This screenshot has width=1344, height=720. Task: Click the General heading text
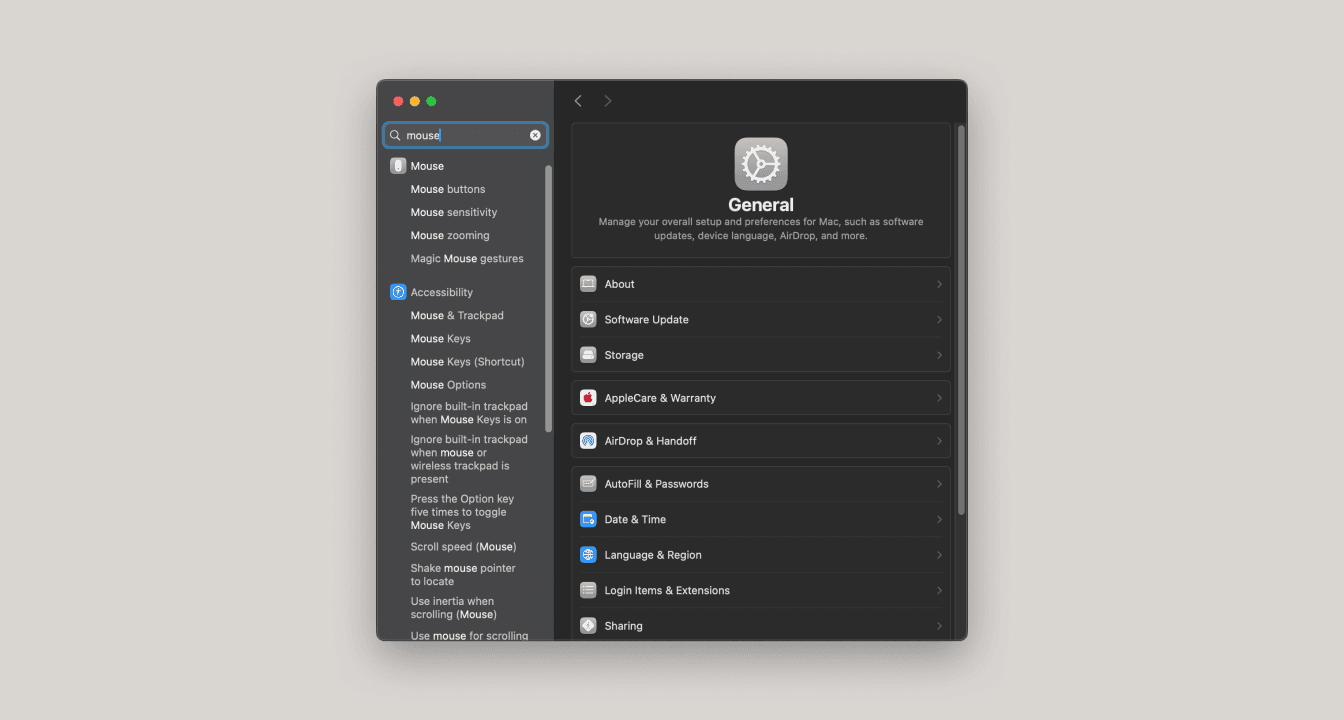point(761,205)
